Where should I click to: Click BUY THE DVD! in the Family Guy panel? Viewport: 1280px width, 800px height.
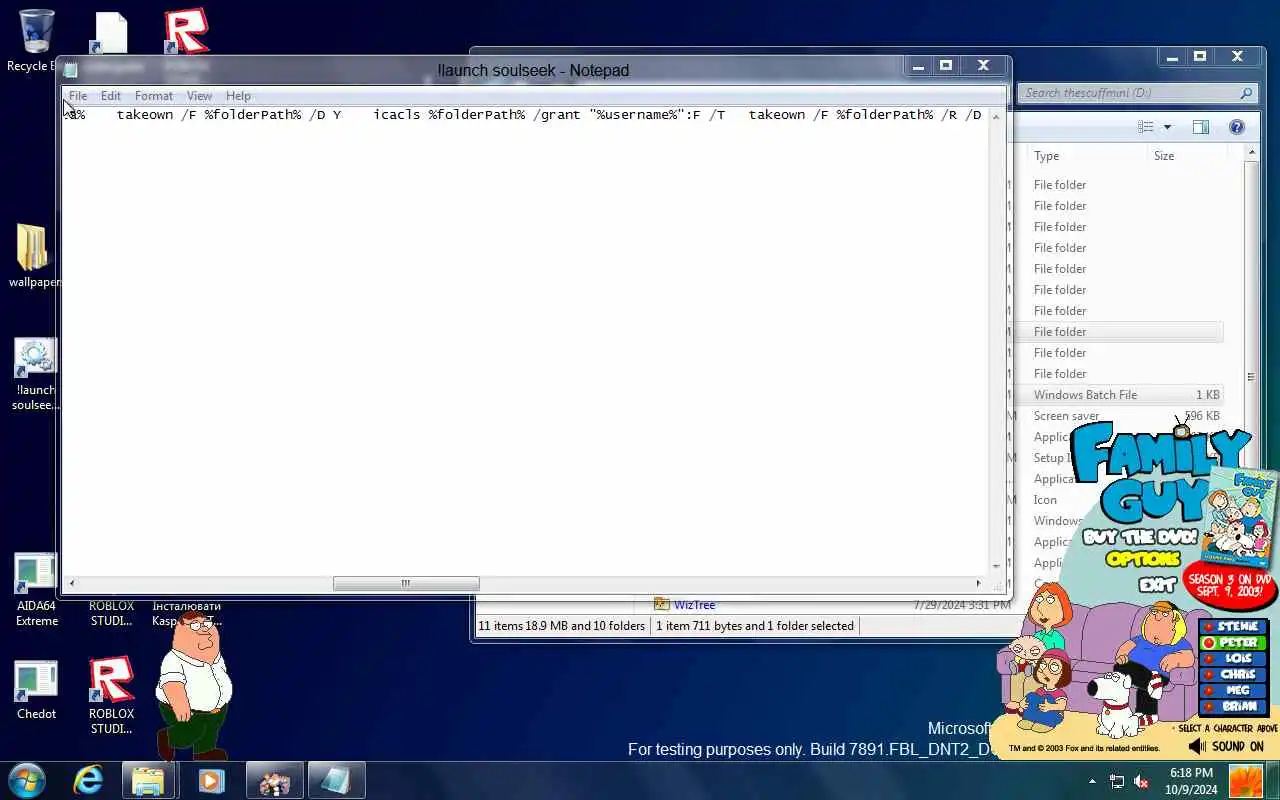(x=1139, y=537)
